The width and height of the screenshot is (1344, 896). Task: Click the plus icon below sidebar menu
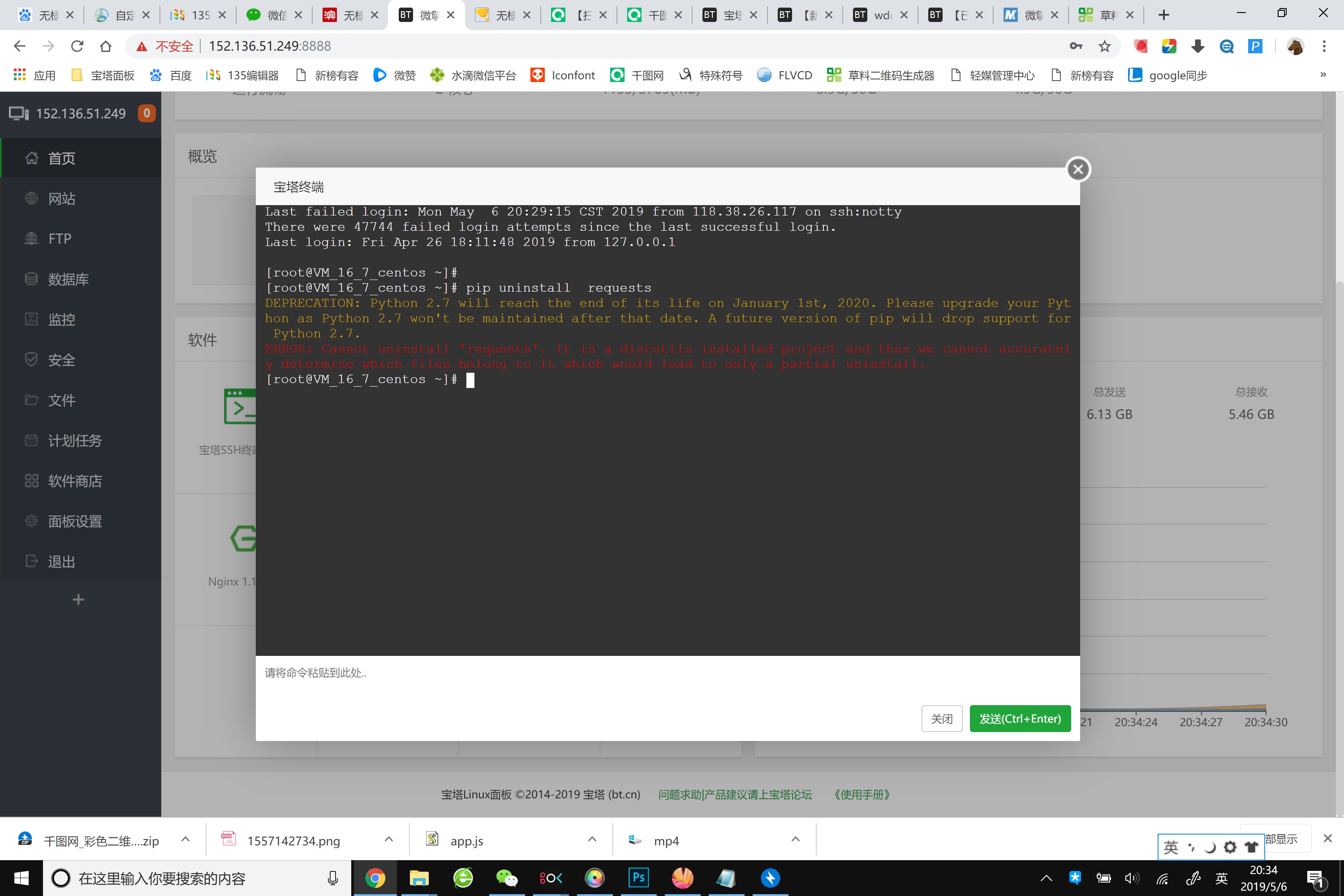tap(79, 599)
